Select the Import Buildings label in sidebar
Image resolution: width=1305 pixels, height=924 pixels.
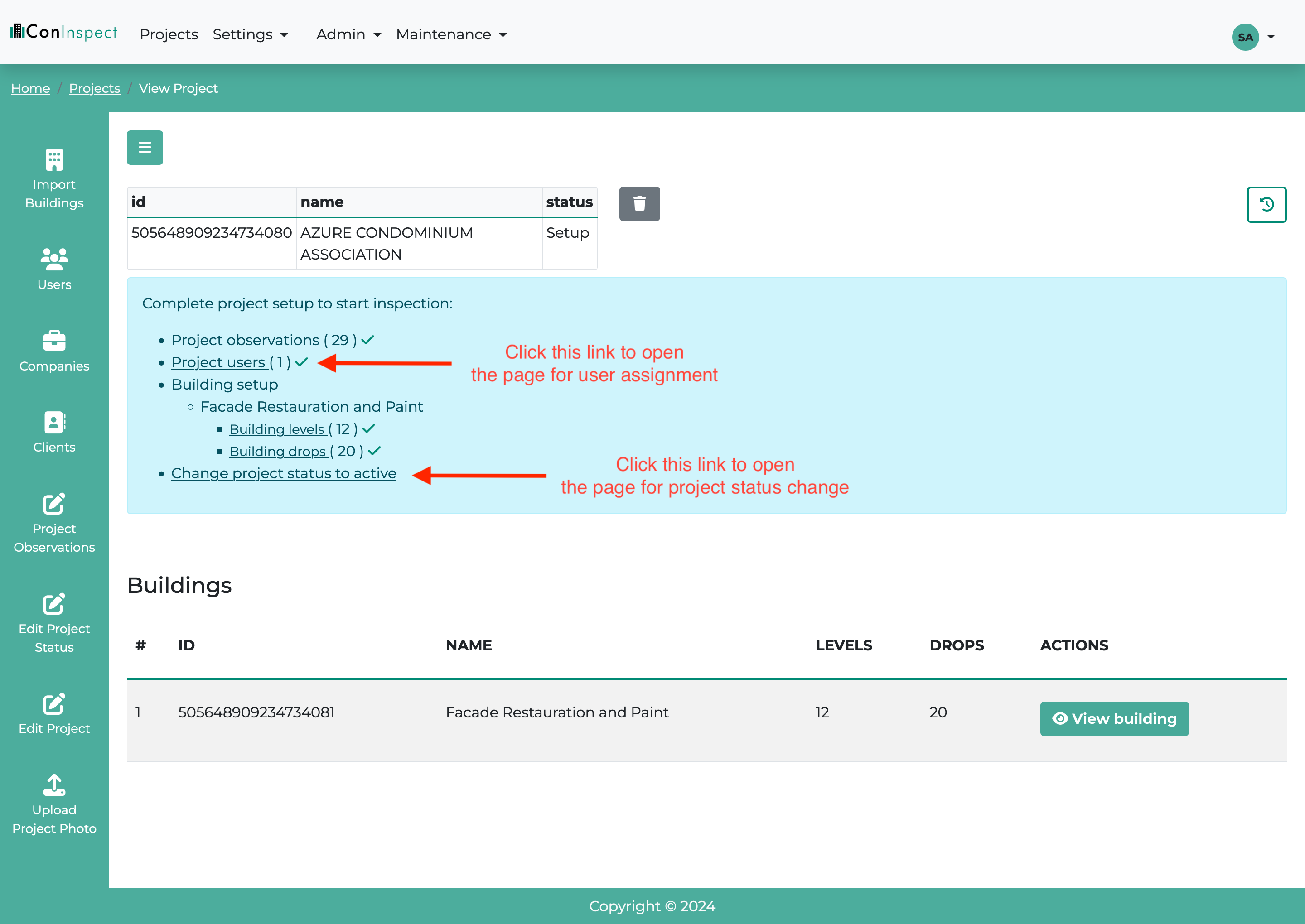[54, 193]
